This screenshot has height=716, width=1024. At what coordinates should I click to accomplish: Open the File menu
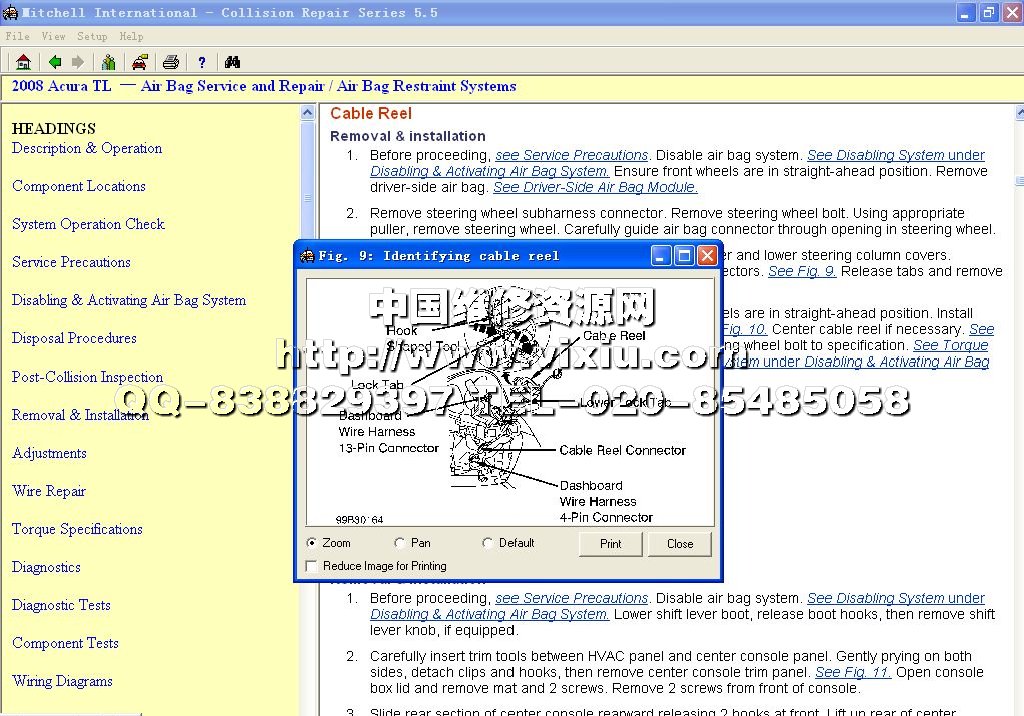pyautogui.click(x=17, y=36)
